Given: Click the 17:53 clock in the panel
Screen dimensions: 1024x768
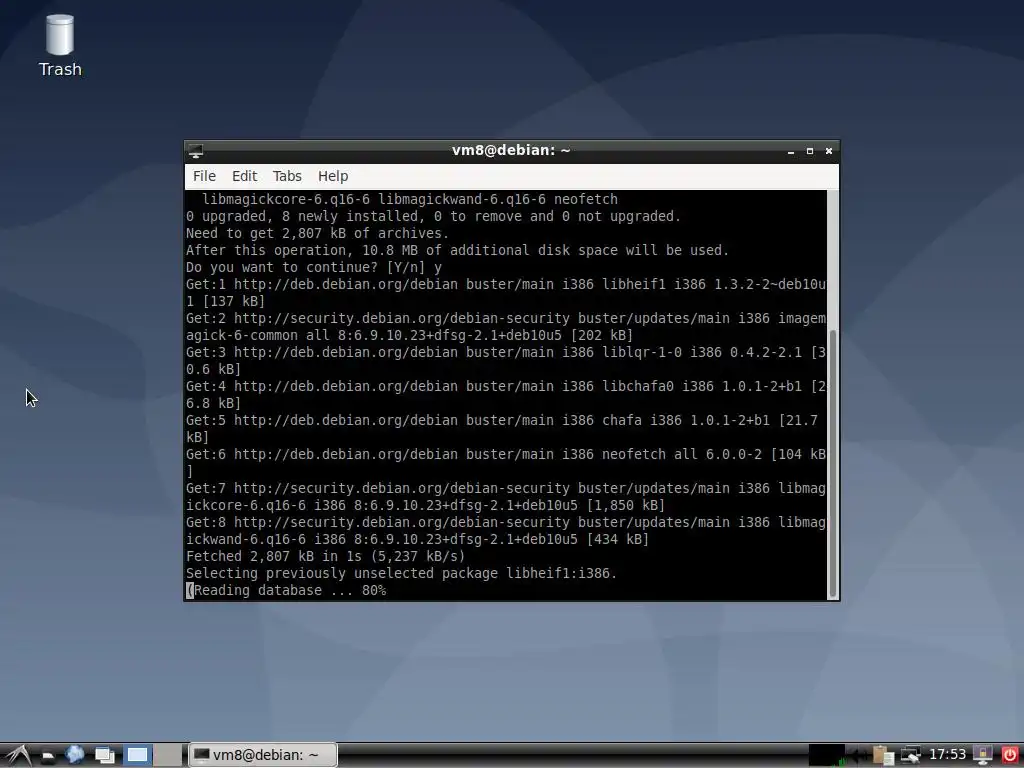Looking at the screenshot, I should click(947, 755).
